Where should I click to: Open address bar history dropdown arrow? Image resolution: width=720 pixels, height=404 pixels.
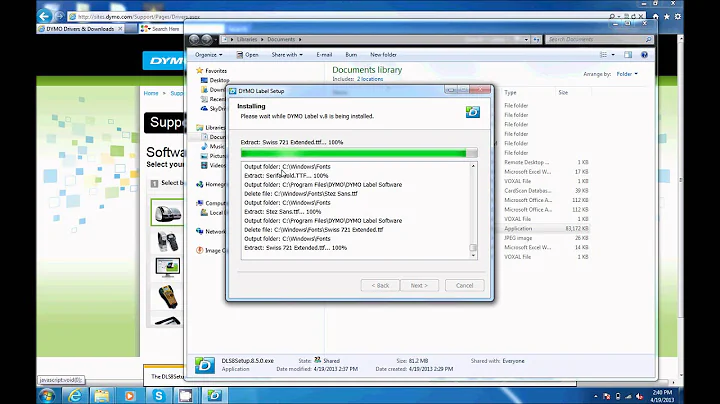click(x=526, y=39)
